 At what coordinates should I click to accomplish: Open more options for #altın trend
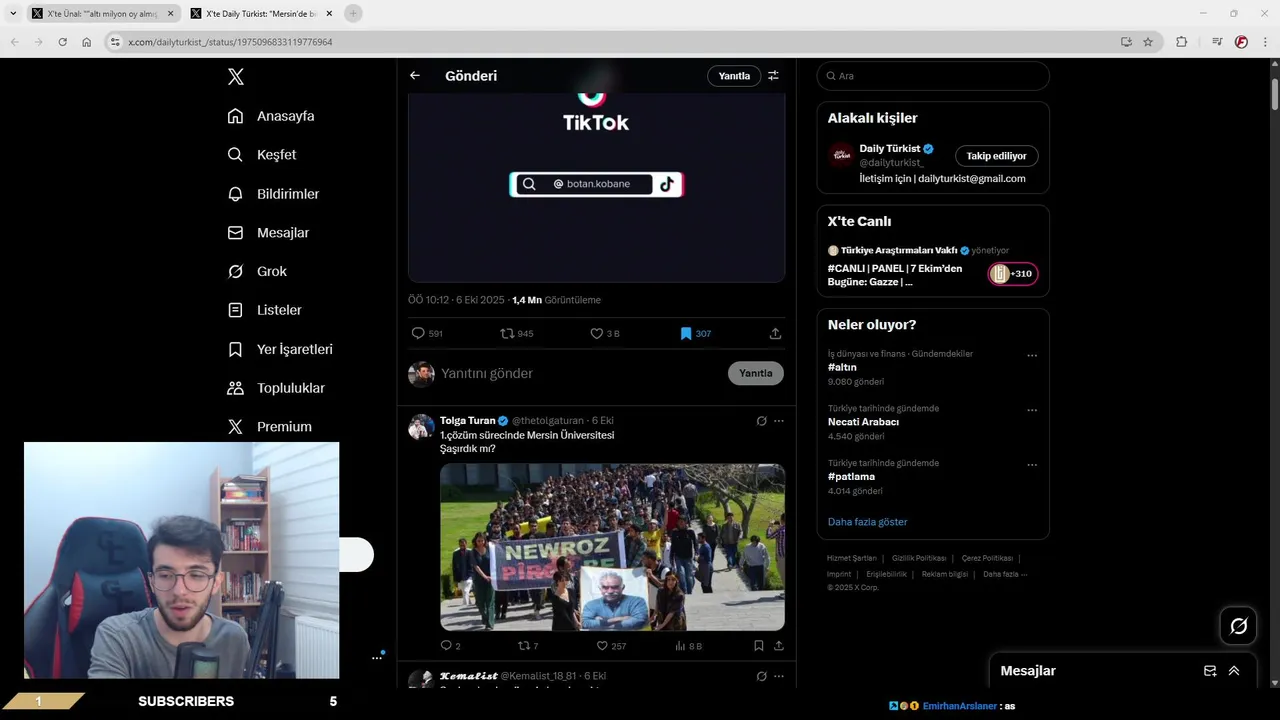pyautogui.click(x=1032, y=355)
